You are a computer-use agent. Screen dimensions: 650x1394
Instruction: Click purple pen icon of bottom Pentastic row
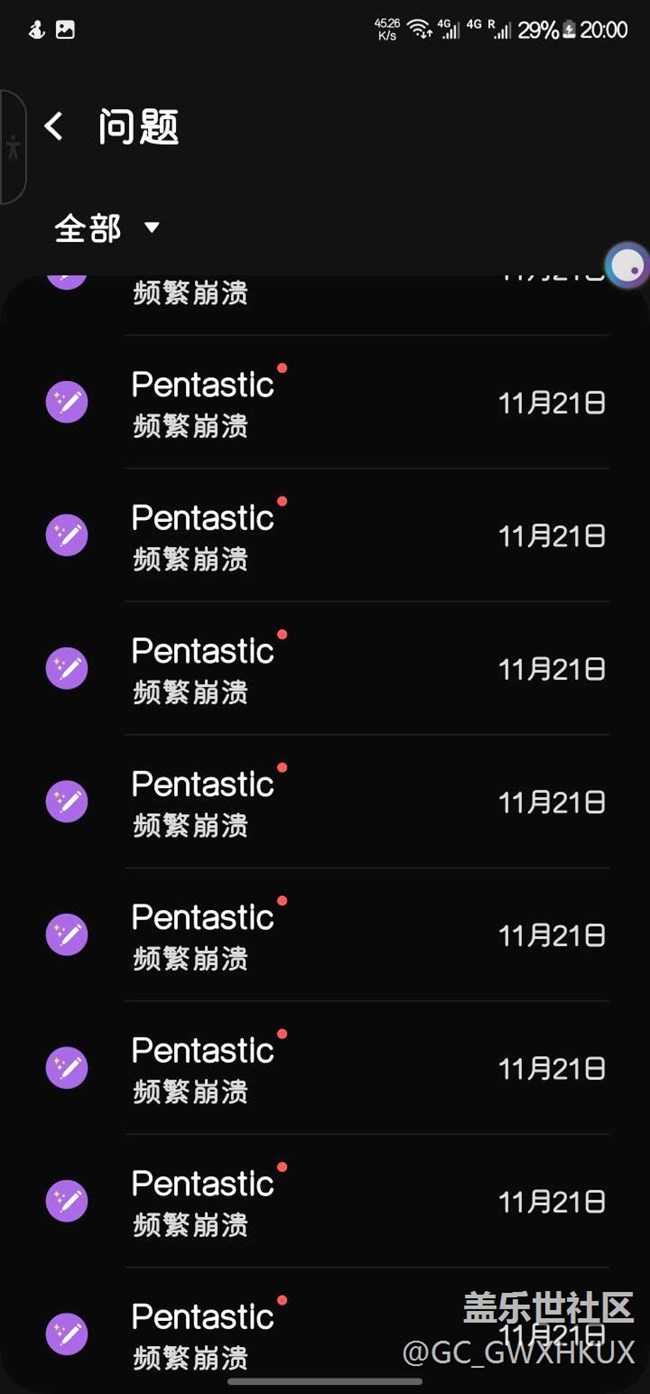click(x=67, y=1334)
